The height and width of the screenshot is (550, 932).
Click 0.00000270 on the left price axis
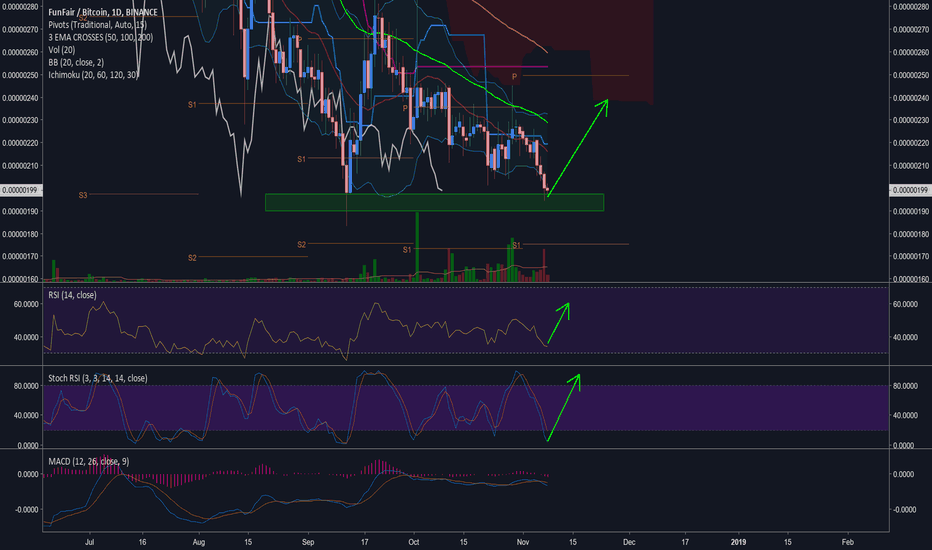pos(21,29)
